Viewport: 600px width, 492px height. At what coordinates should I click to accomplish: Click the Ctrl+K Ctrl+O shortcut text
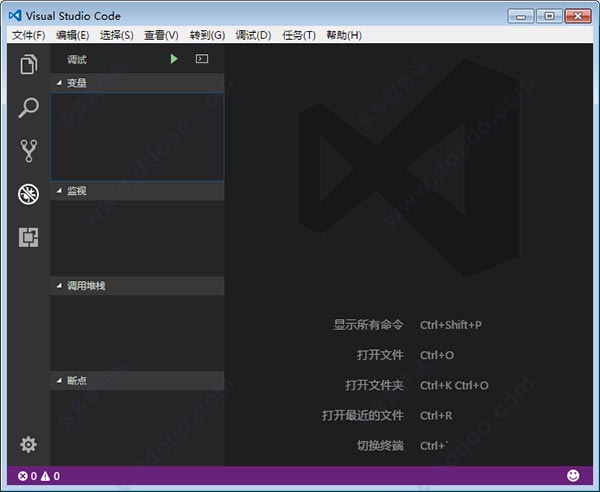454,385
